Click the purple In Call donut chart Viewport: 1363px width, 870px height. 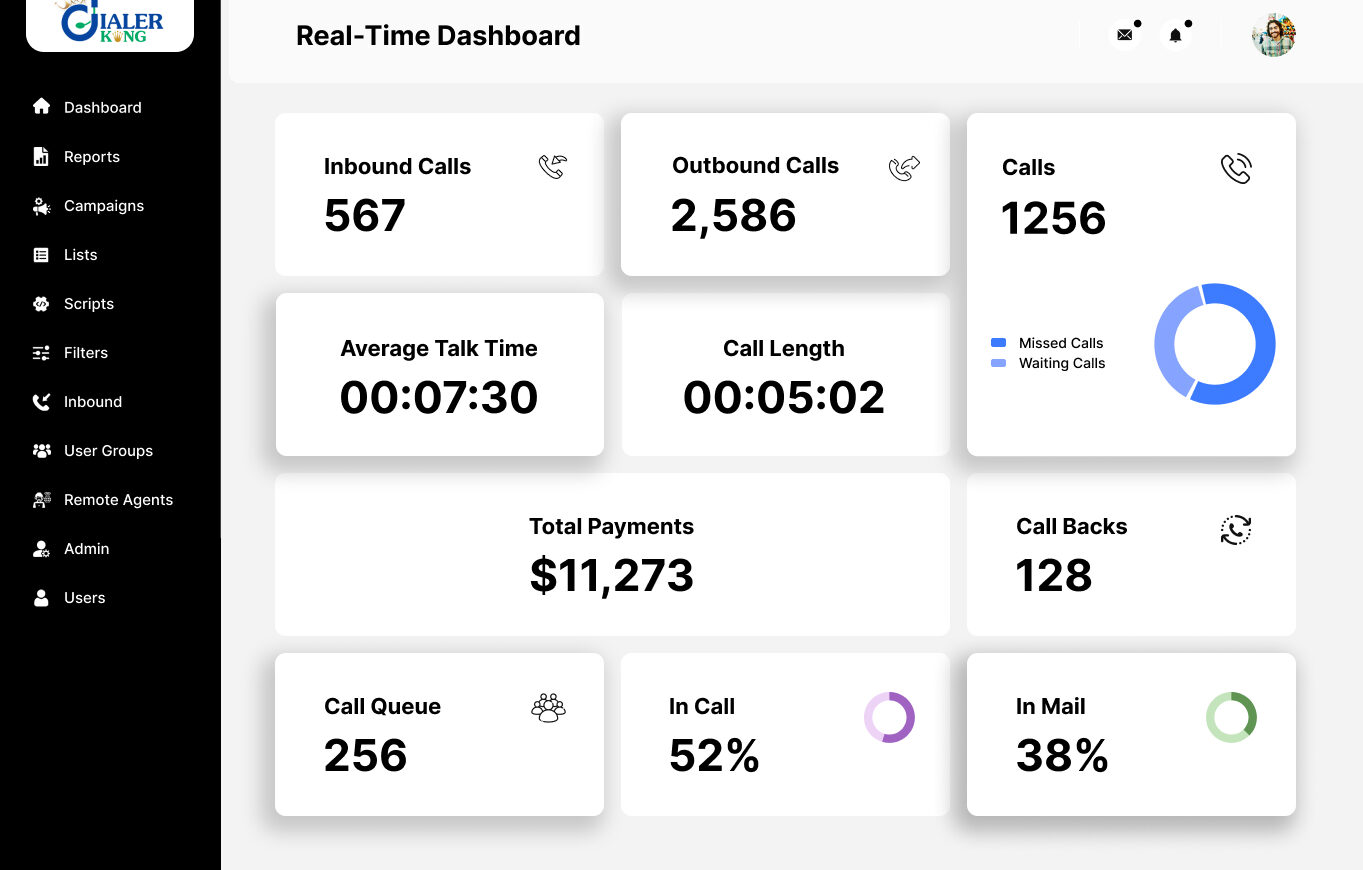889,717
